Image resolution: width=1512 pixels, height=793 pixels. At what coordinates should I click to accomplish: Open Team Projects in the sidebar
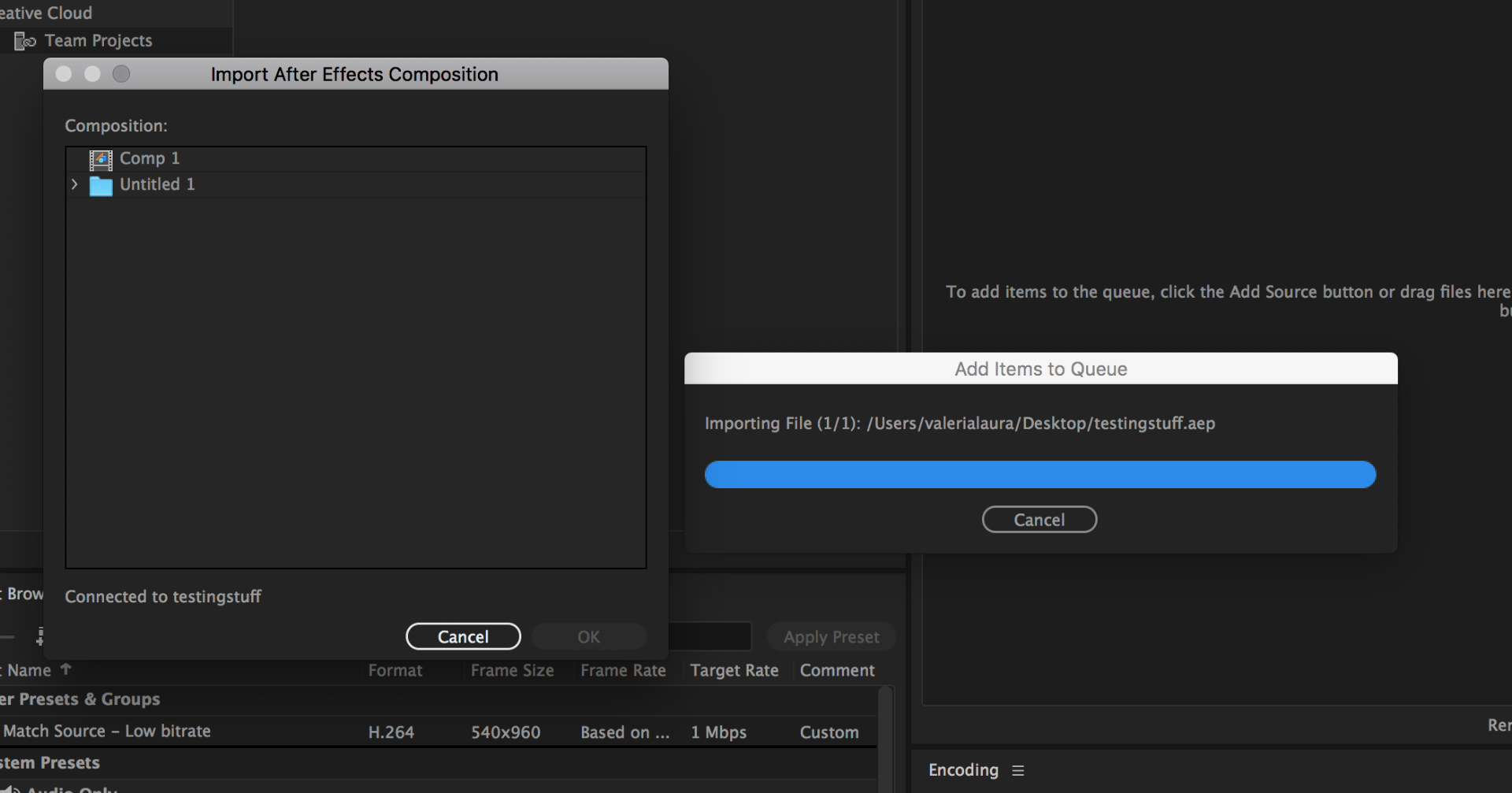click(98, 41)
